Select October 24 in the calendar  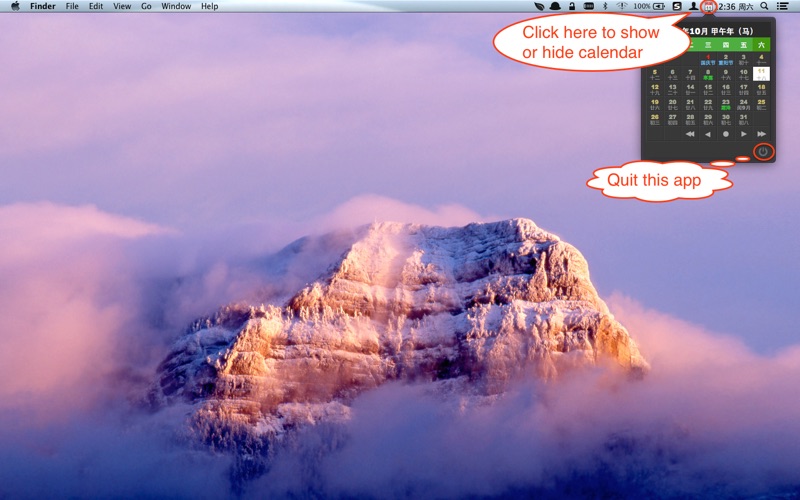pos(743,104)
